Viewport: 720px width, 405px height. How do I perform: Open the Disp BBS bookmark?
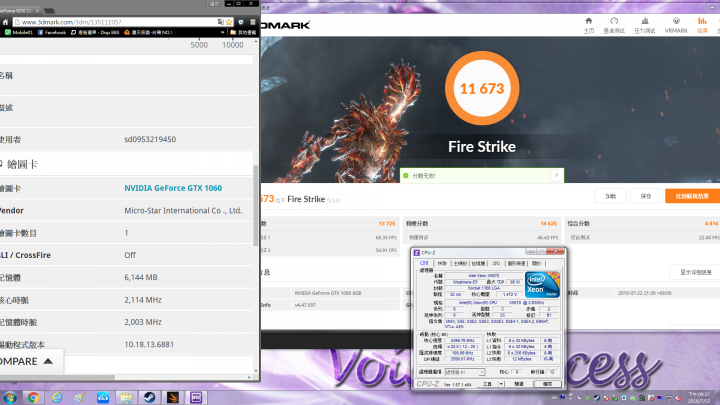(x=95, y=33)
